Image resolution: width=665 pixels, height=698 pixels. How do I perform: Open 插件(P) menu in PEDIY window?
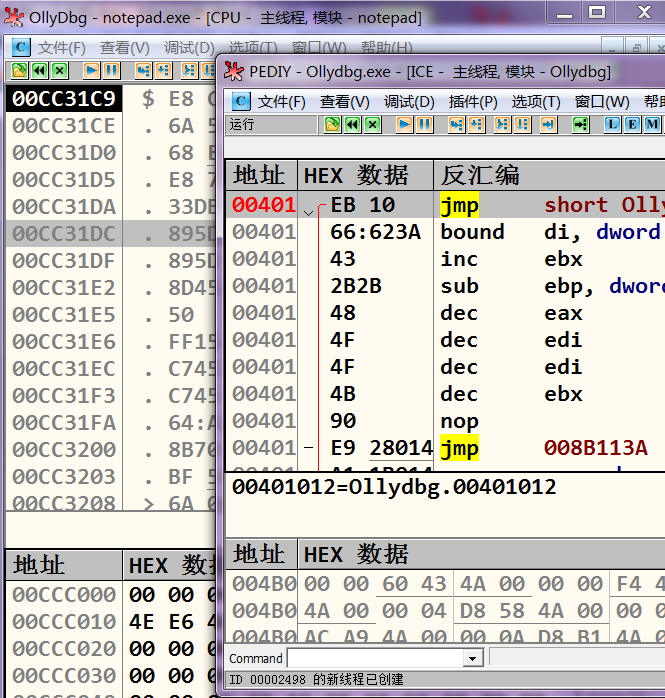473,102
